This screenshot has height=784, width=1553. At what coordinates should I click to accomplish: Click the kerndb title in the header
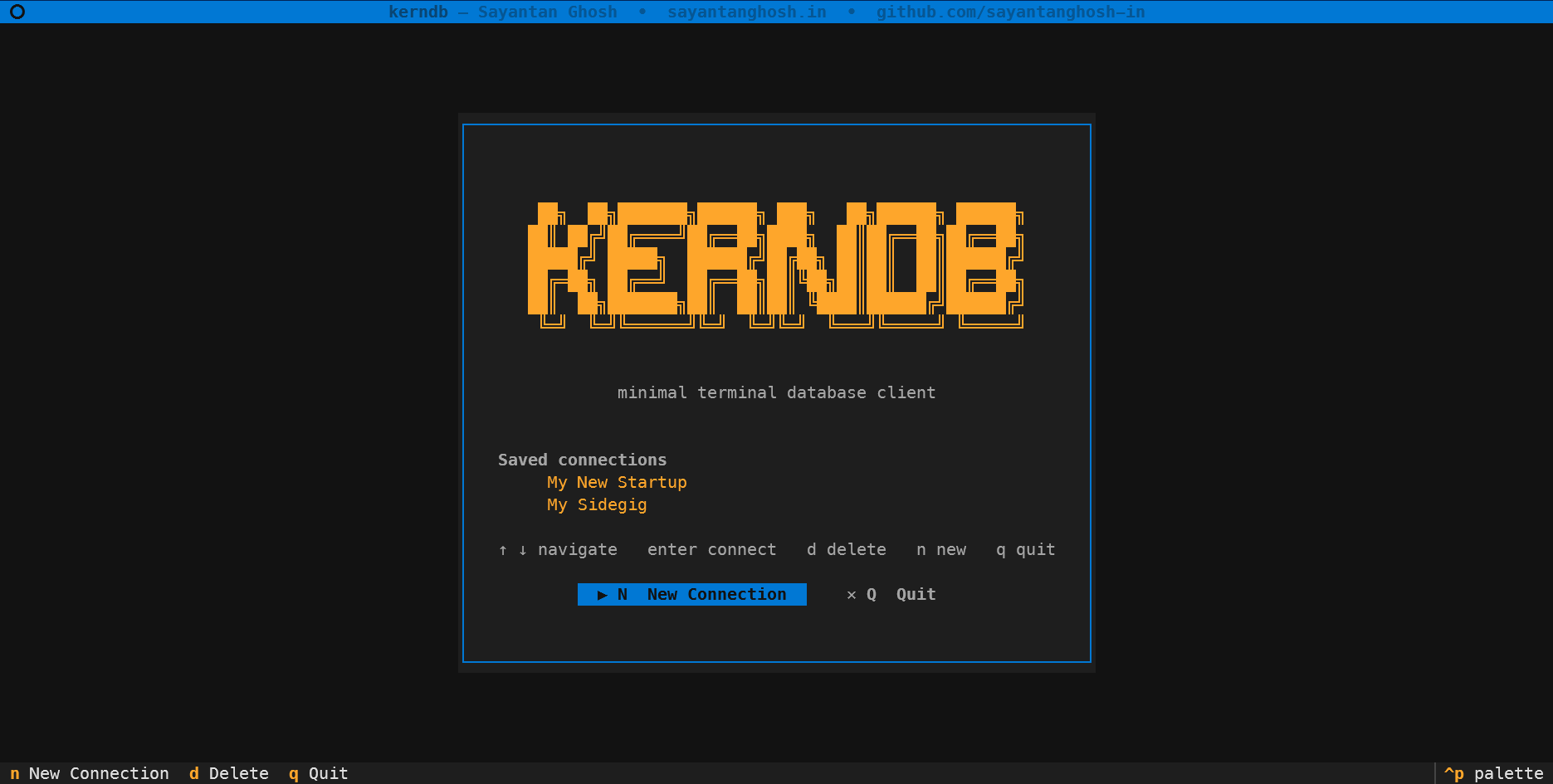tap(418, 12)
